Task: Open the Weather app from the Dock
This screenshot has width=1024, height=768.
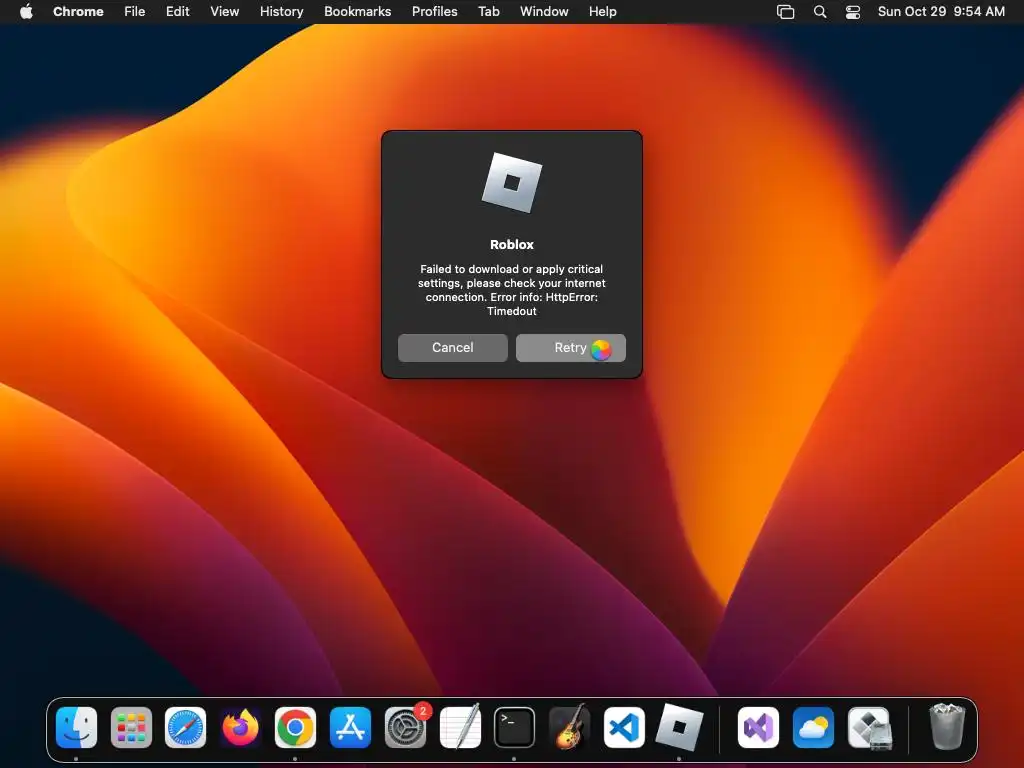Action: (x=813, y=727)
